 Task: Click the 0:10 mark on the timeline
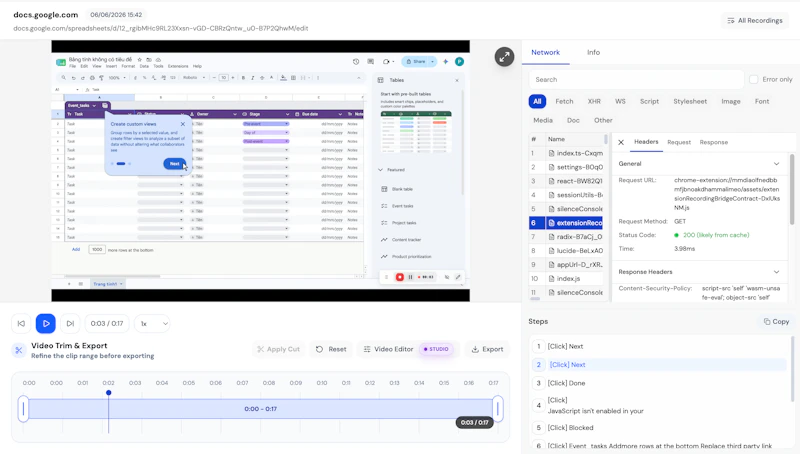322,383
